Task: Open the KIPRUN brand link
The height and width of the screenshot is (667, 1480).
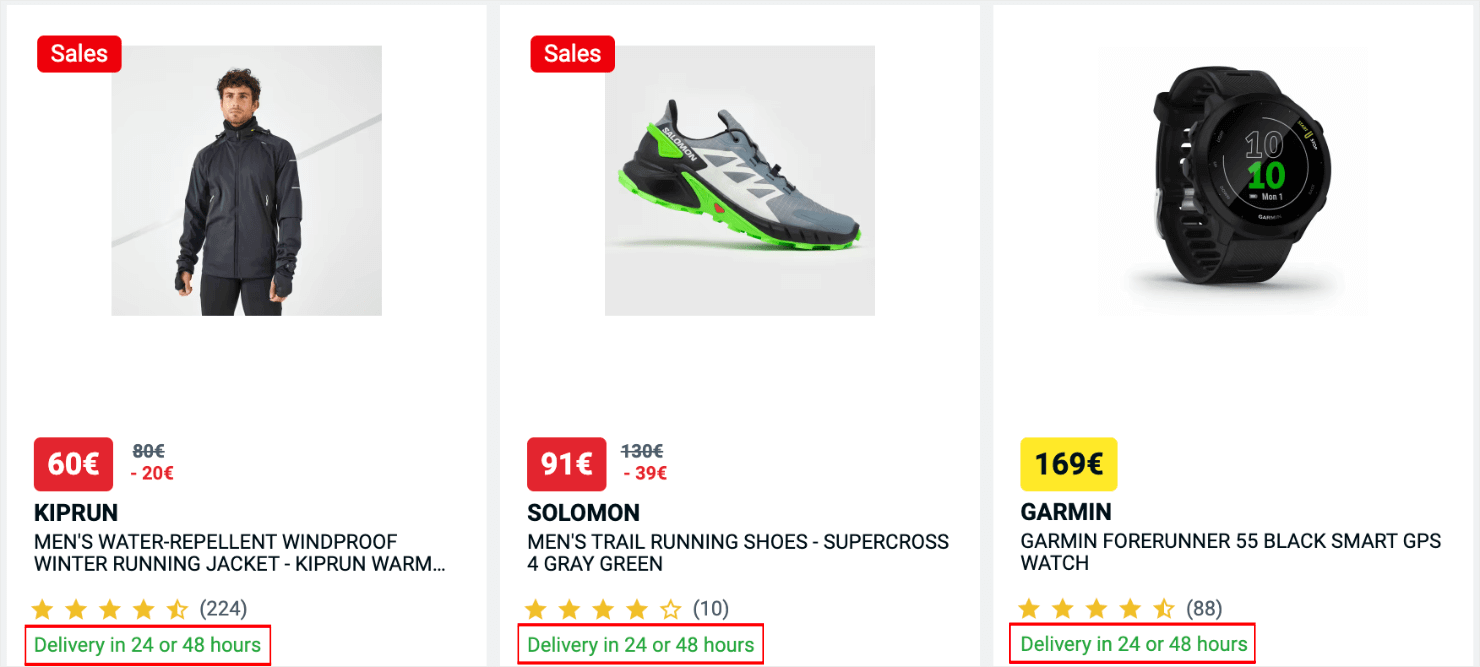Action: click(x=76, y=513)
